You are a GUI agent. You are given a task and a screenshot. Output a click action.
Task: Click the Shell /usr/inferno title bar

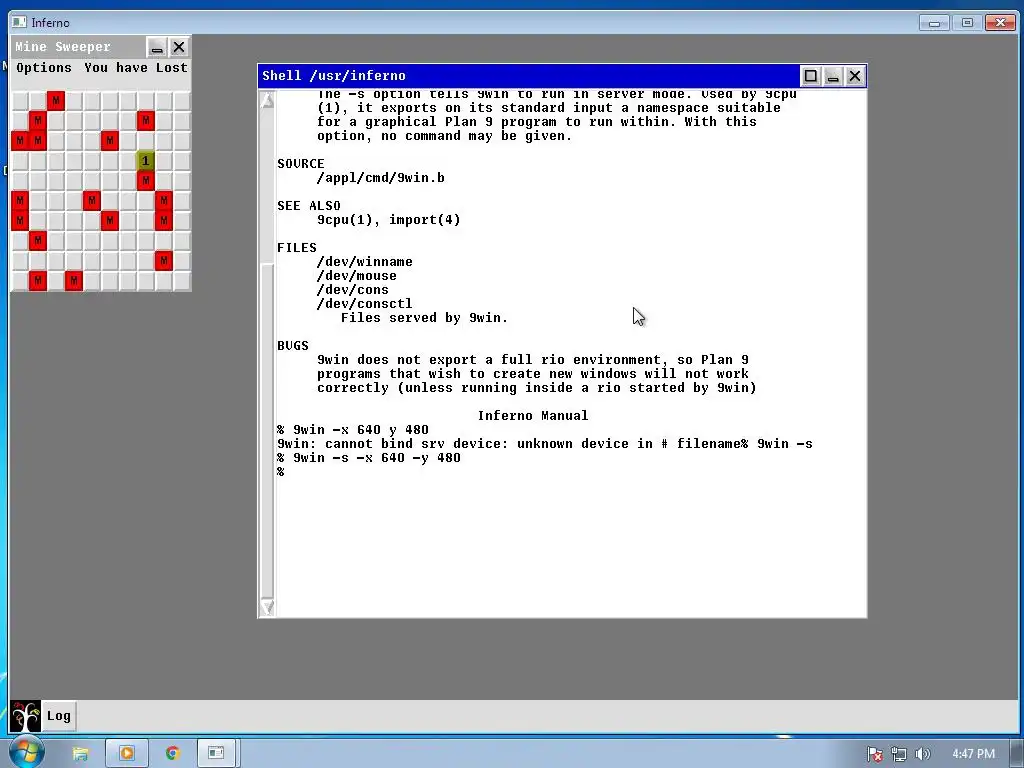point(529,76)
